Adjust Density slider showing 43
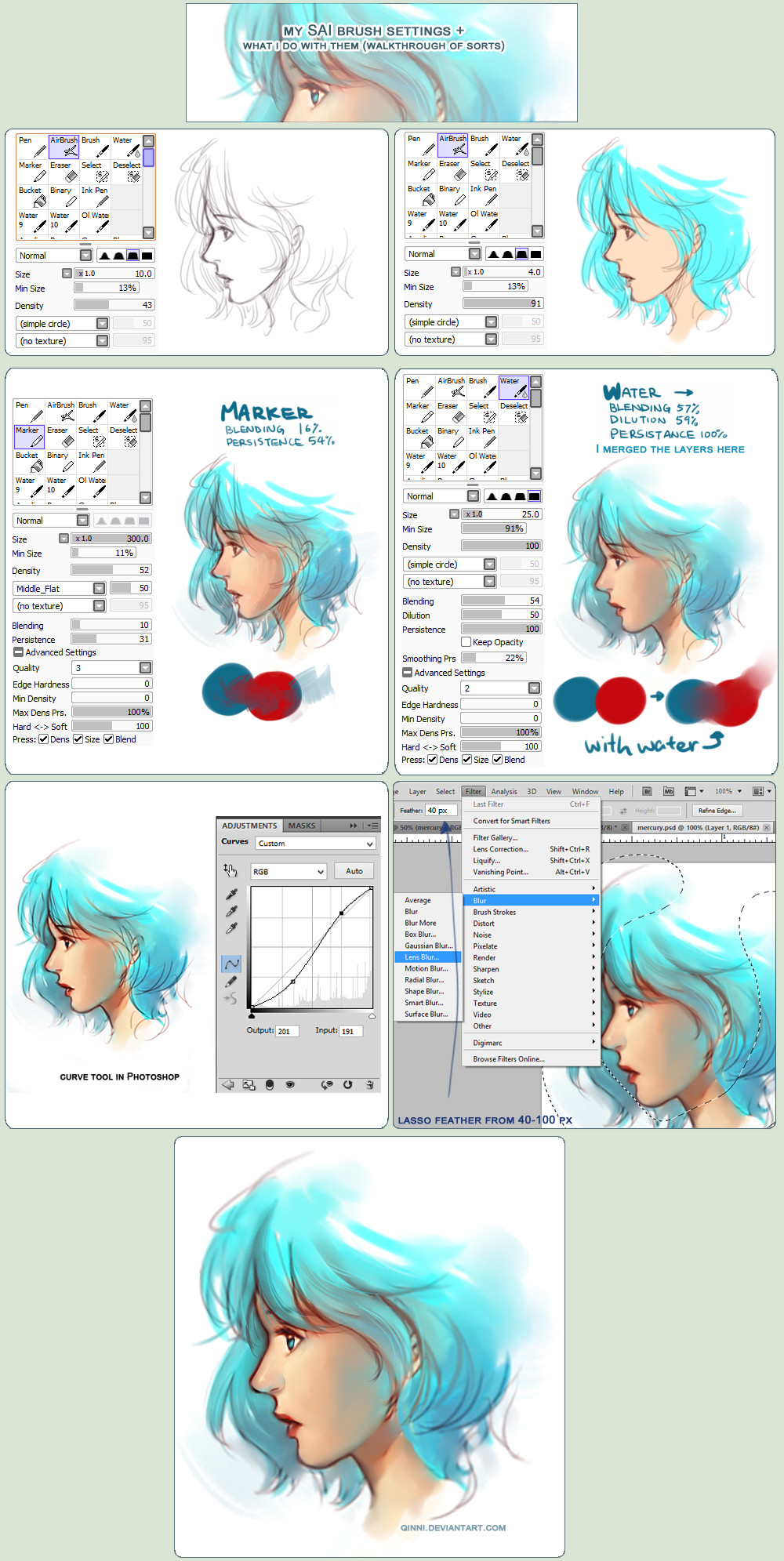 114,305
